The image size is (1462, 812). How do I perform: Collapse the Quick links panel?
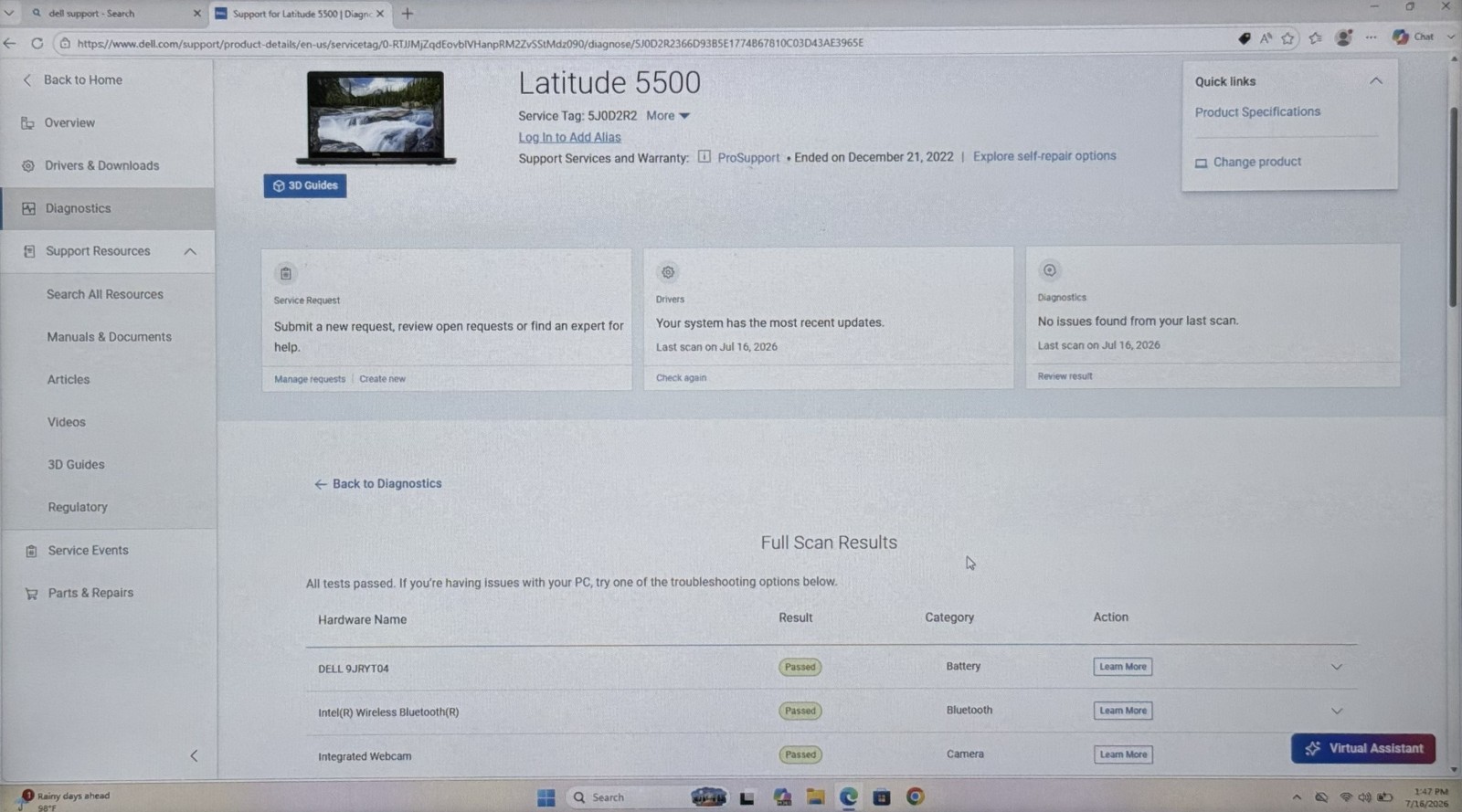point(1375,81)
